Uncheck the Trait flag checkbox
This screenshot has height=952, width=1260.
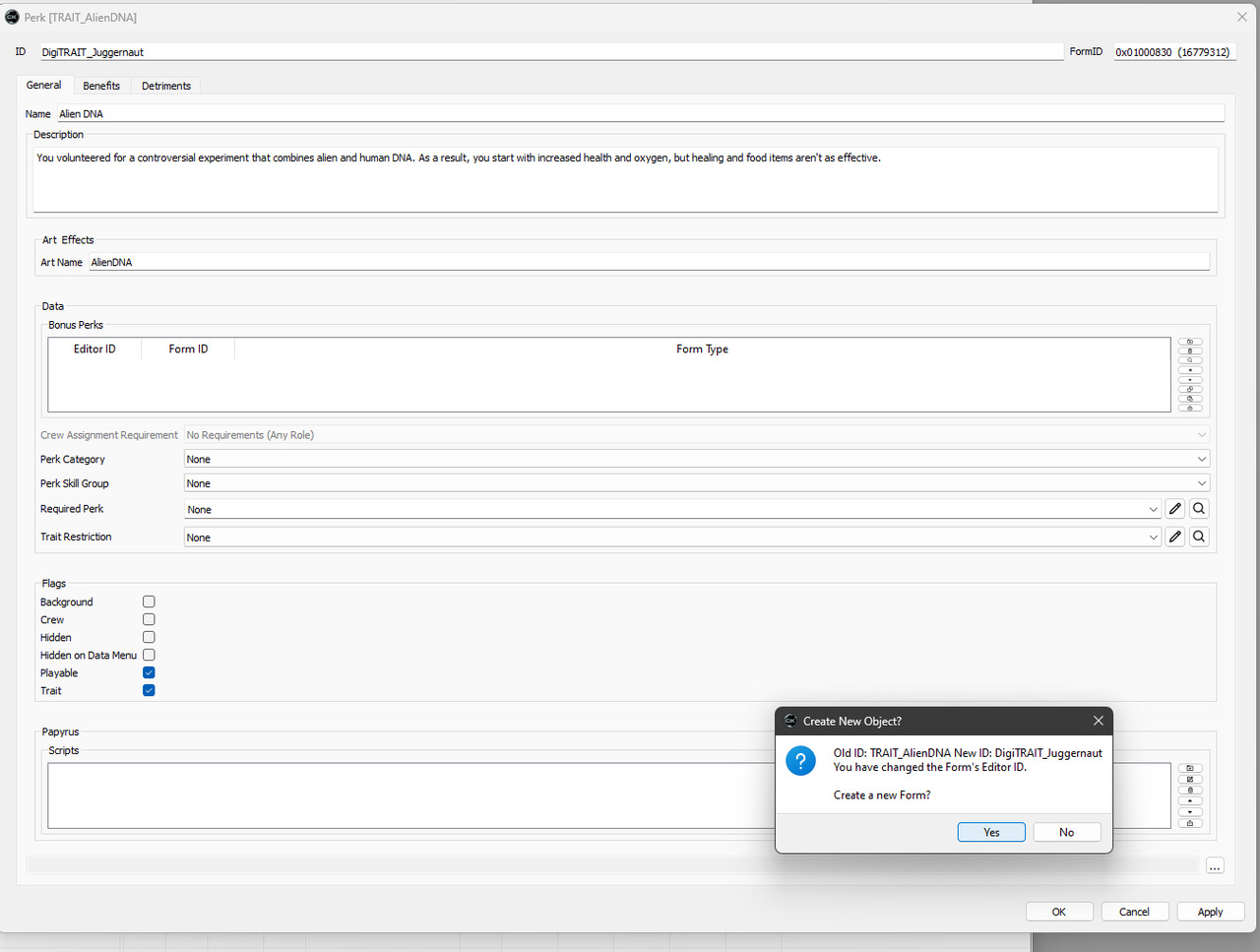(149, 690)
